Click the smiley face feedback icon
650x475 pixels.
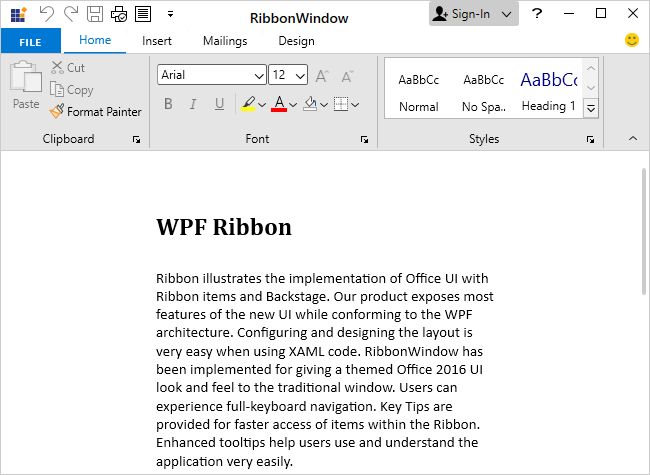click(632, 41)
